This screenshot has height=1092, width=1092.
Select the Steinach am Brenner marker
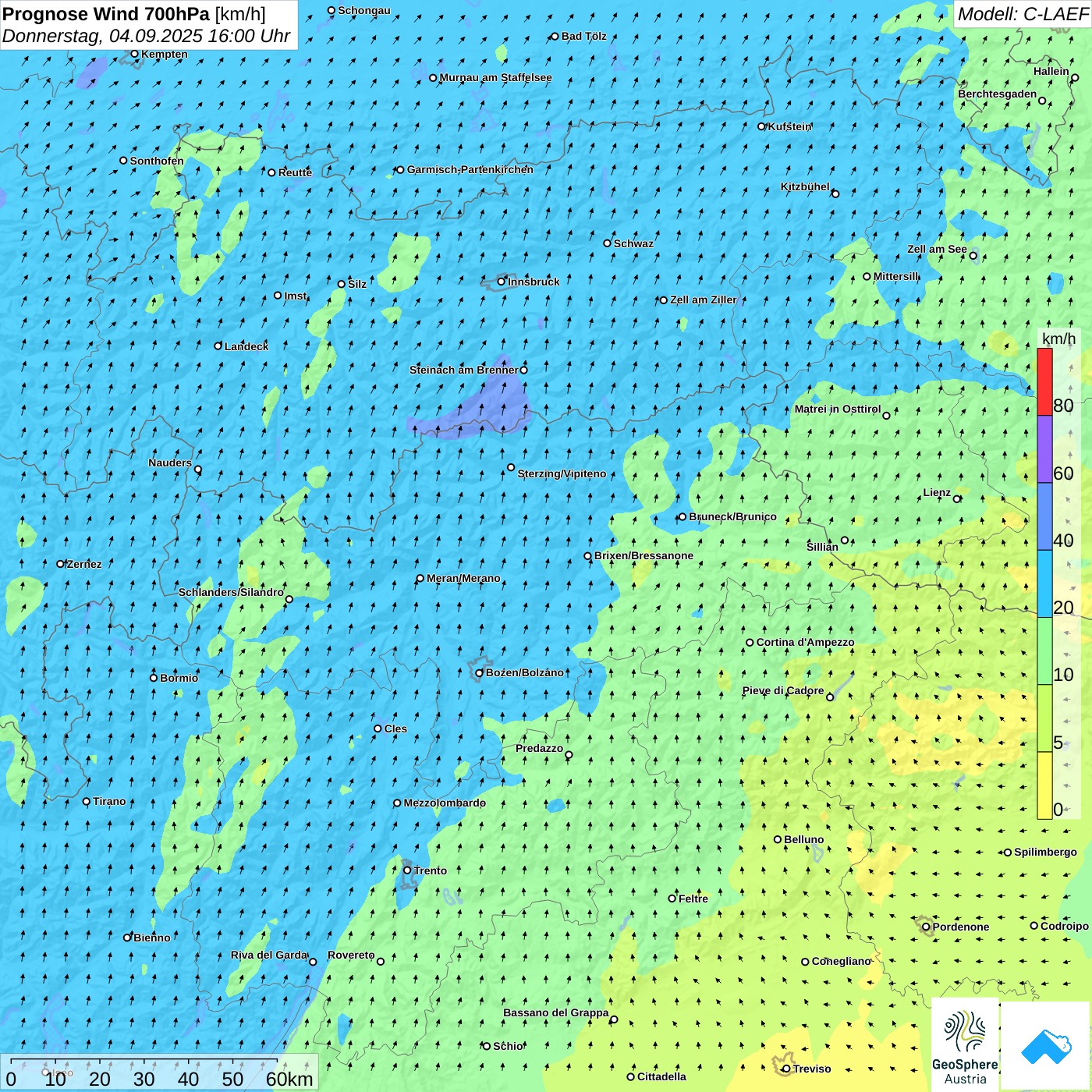[523, 370]
